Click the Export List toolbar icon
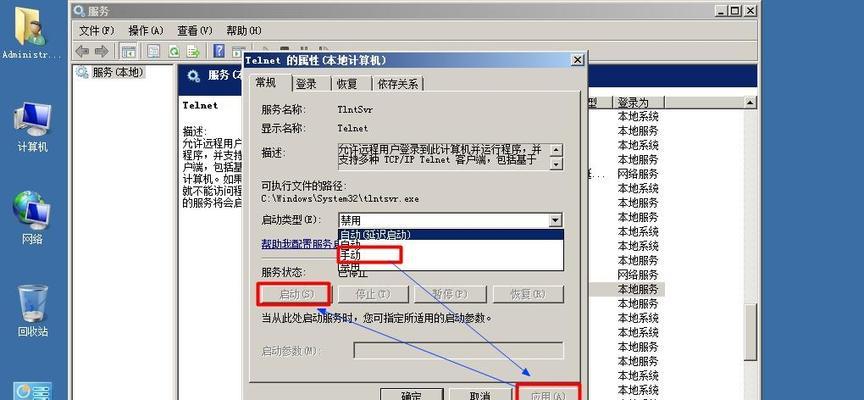This screenshot has height=400, width=864. tap(193, 51)
